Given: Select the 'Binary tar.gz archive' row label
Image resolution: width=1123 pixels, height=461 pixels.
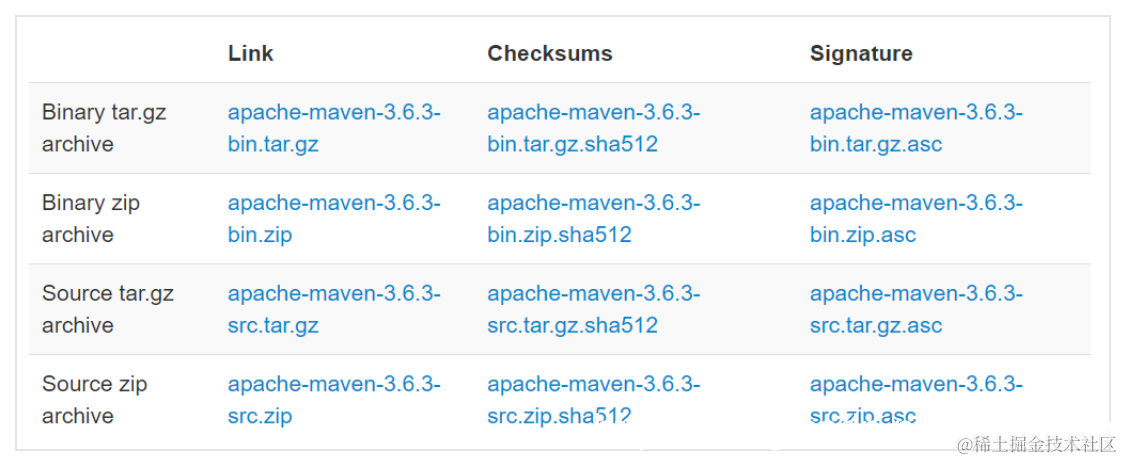Looking at the screenshot, I should point(104,129).
